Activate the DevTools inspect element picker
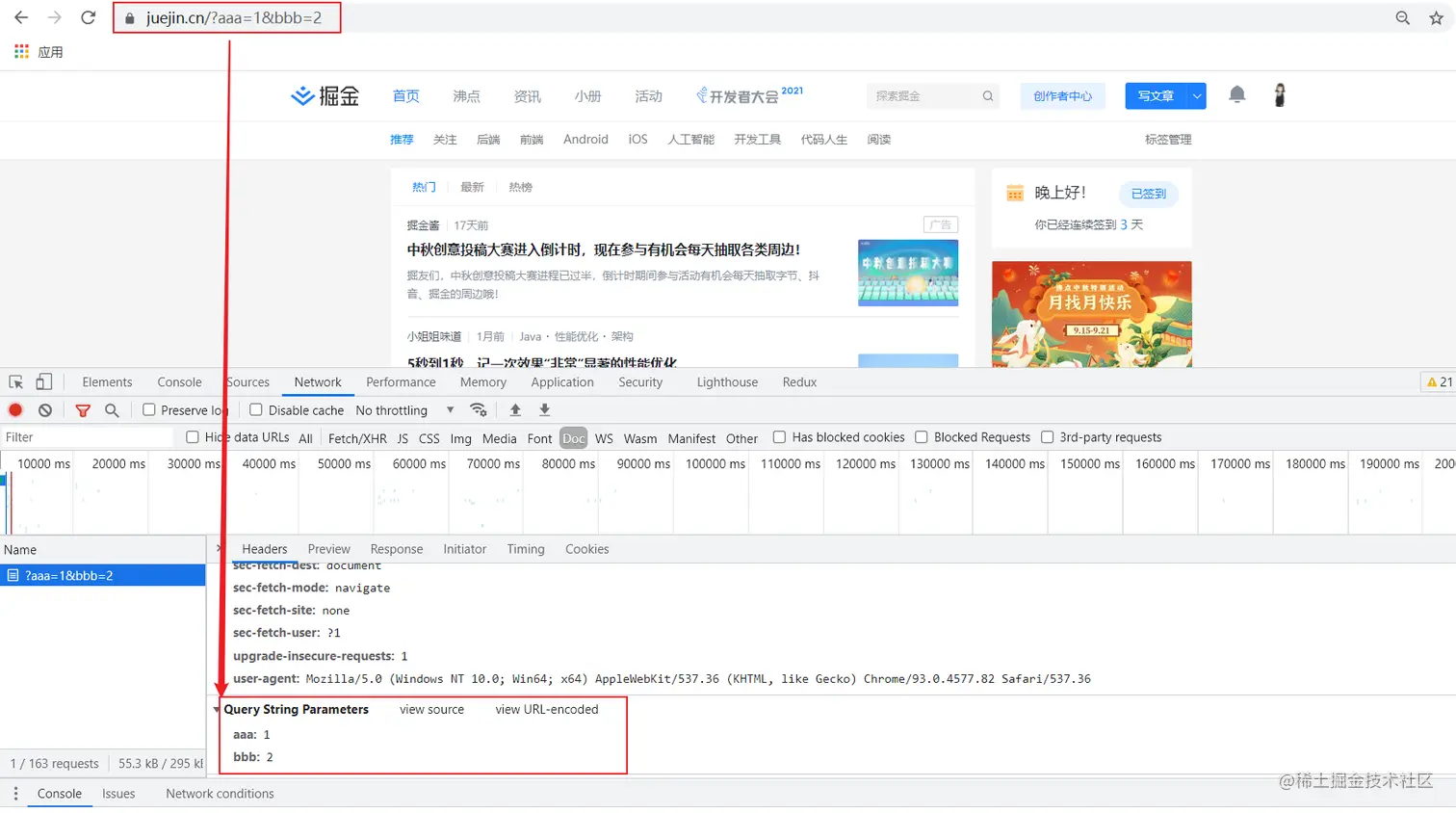This screenshot has height=813, width=1456. click(x=16, y=382)
